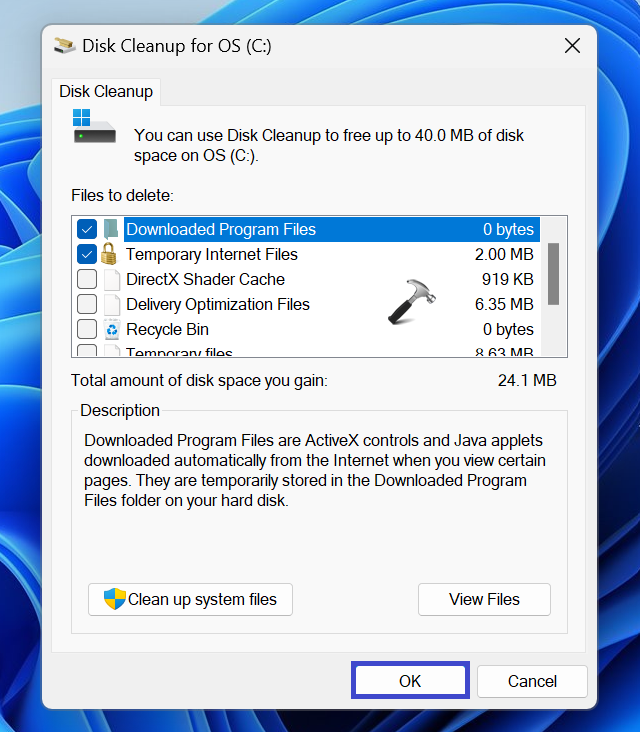Check the Delivery Optimization Files checkbox
The image size is (640, 732).
pyautogui.click(x=87, y=304)
